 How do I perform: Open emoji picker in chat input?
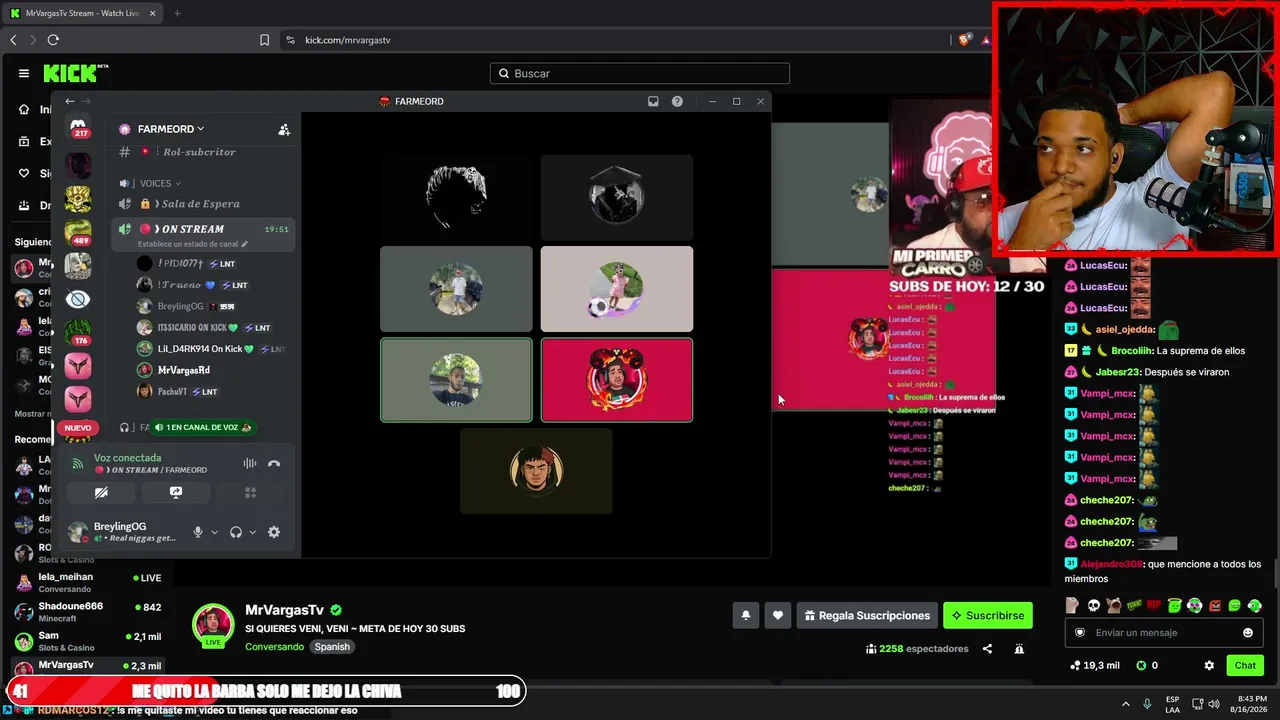(x=1247, y=633)
